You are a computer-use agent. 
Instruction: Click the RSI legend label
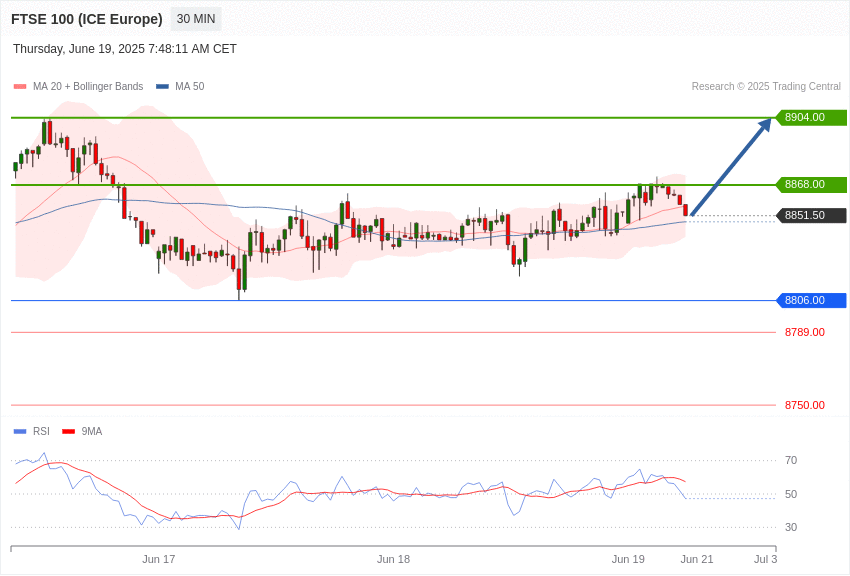click(41, 431)
